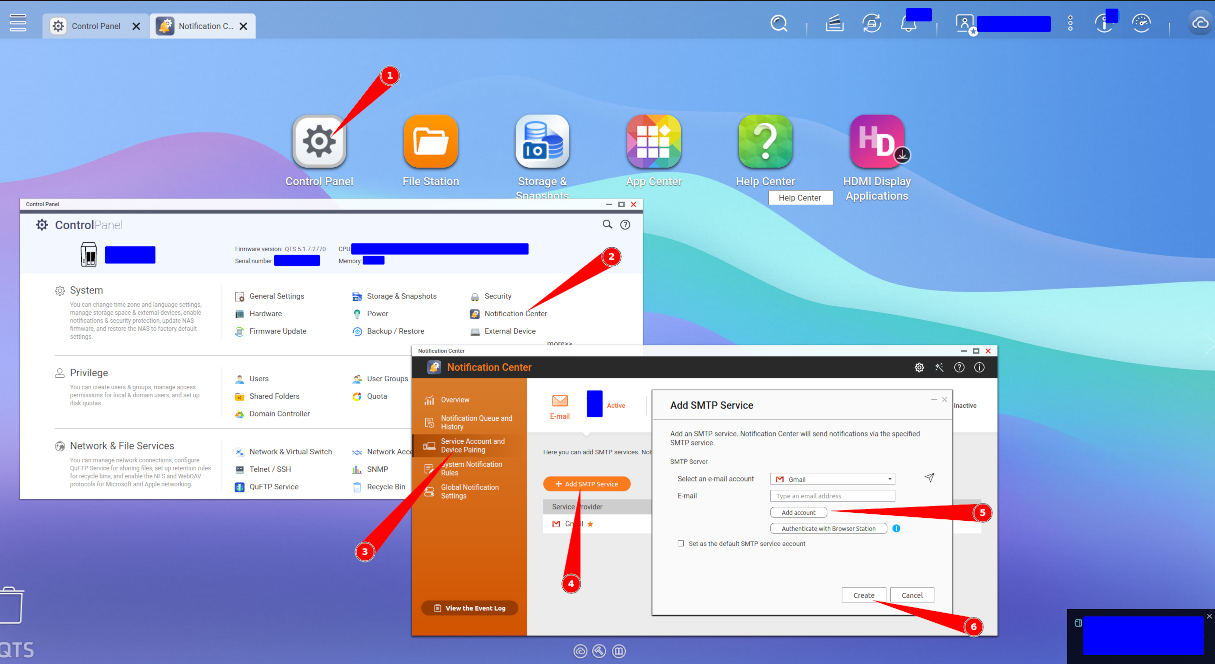Open the search icon in top bar
This screenshot has width=1215, height=664.
point(779,24)
